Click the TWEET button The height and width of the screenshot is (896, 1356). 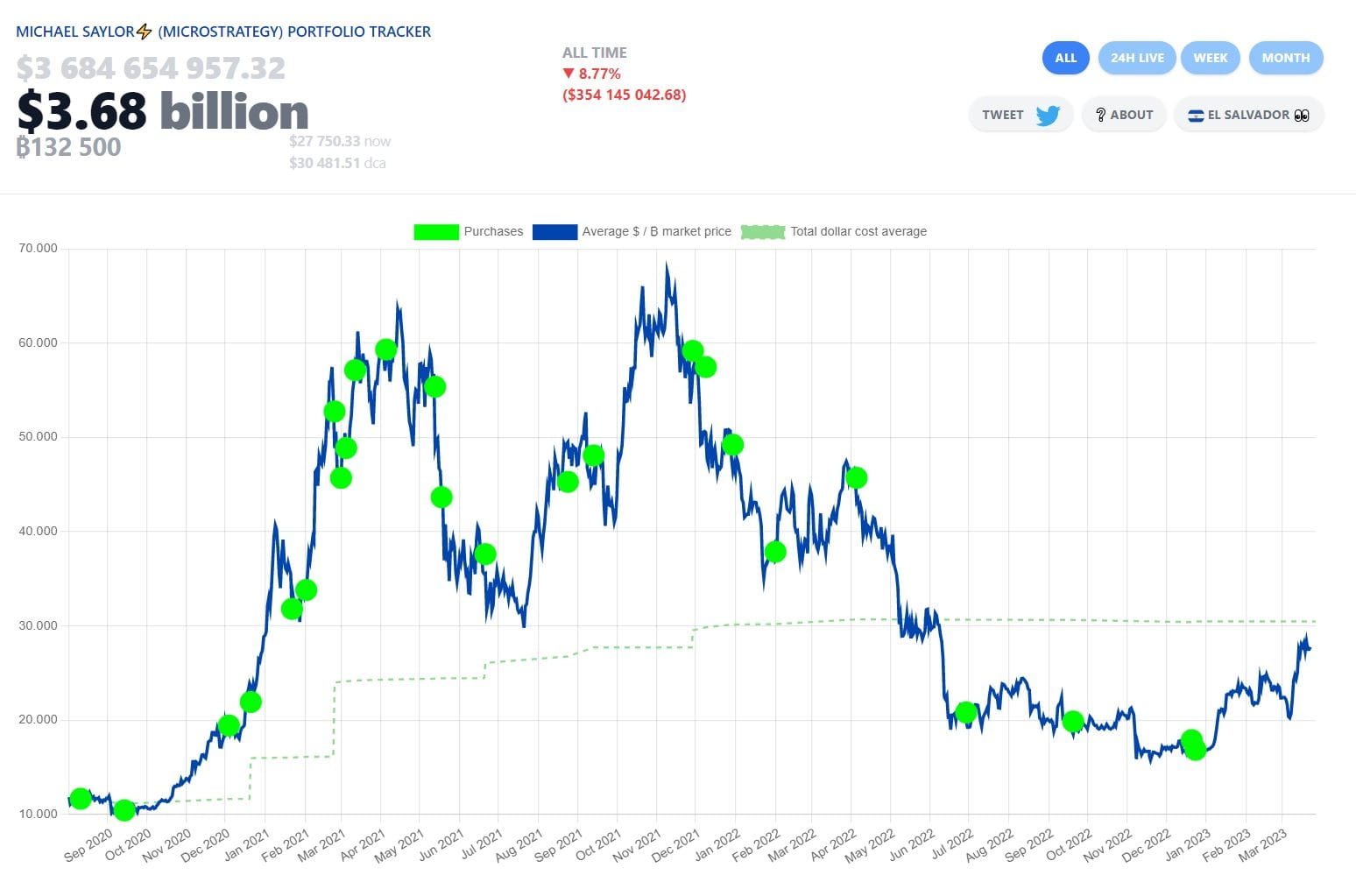1021,114
